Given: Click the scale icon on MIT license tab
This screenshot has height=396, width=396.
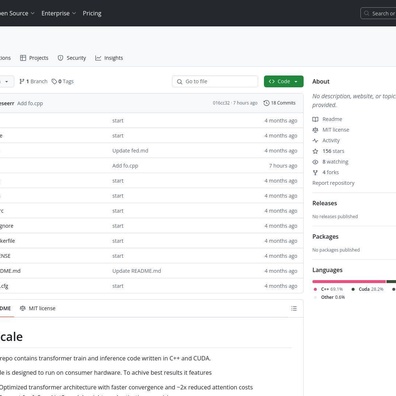Looking at the screenshot, I should (x=23, y=308).
